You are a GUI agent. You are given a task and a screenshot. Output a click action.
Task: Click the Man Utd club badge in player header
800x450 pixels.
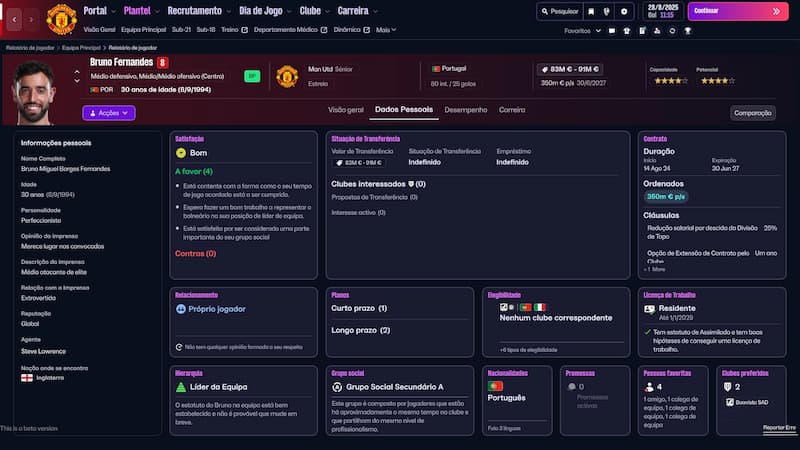(287, 76)
